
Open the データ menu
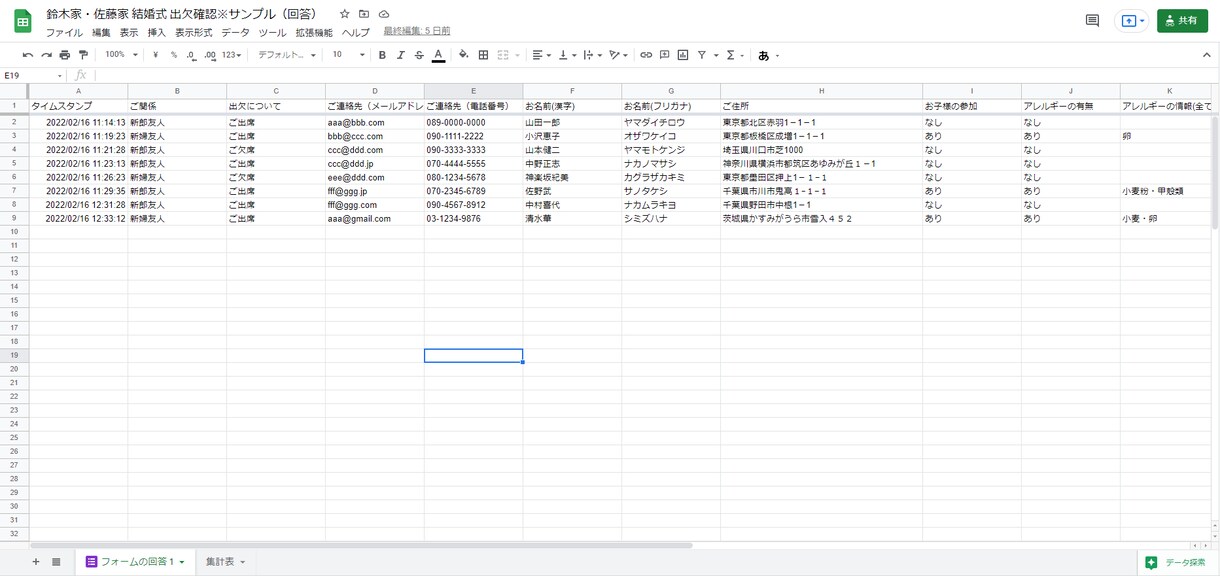(x=236, y=33)
